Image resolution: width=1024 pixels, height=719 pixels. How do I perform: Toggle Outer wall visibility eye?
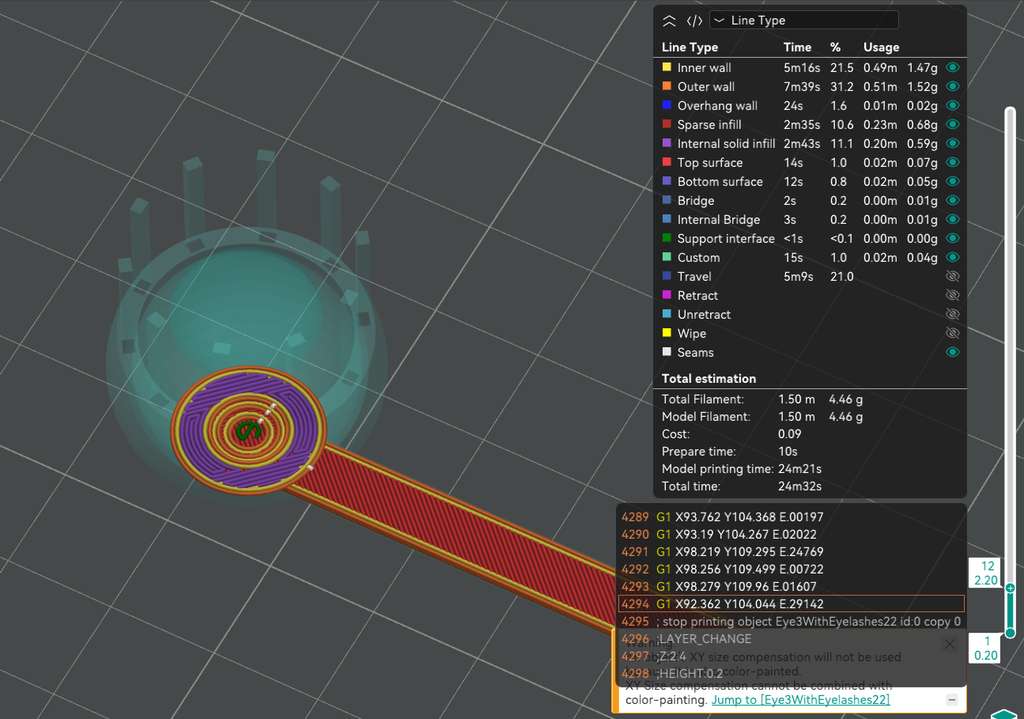click(952, 86)
